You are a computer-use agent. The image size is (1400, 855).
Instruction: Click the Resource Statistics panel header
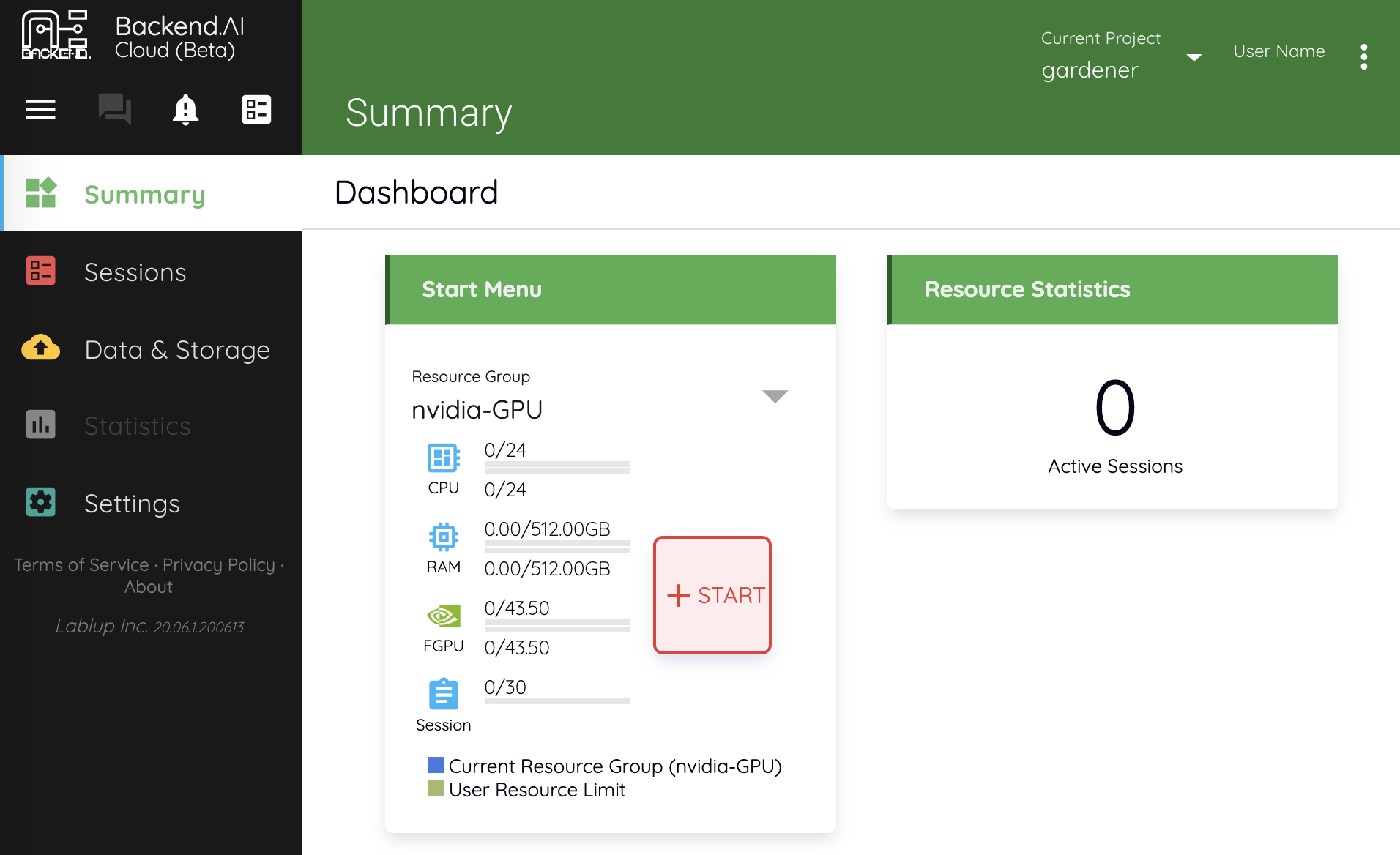[1113, 289]
